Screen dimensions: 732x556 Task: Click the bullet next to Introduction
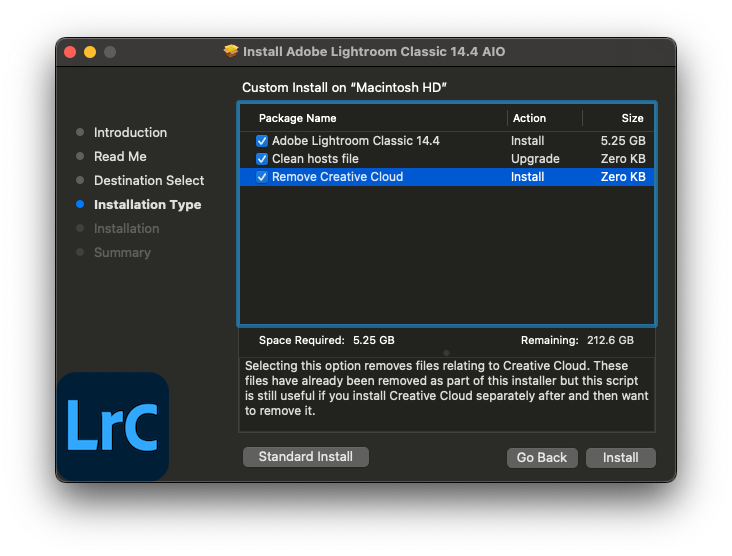click(x=80, y=133)
